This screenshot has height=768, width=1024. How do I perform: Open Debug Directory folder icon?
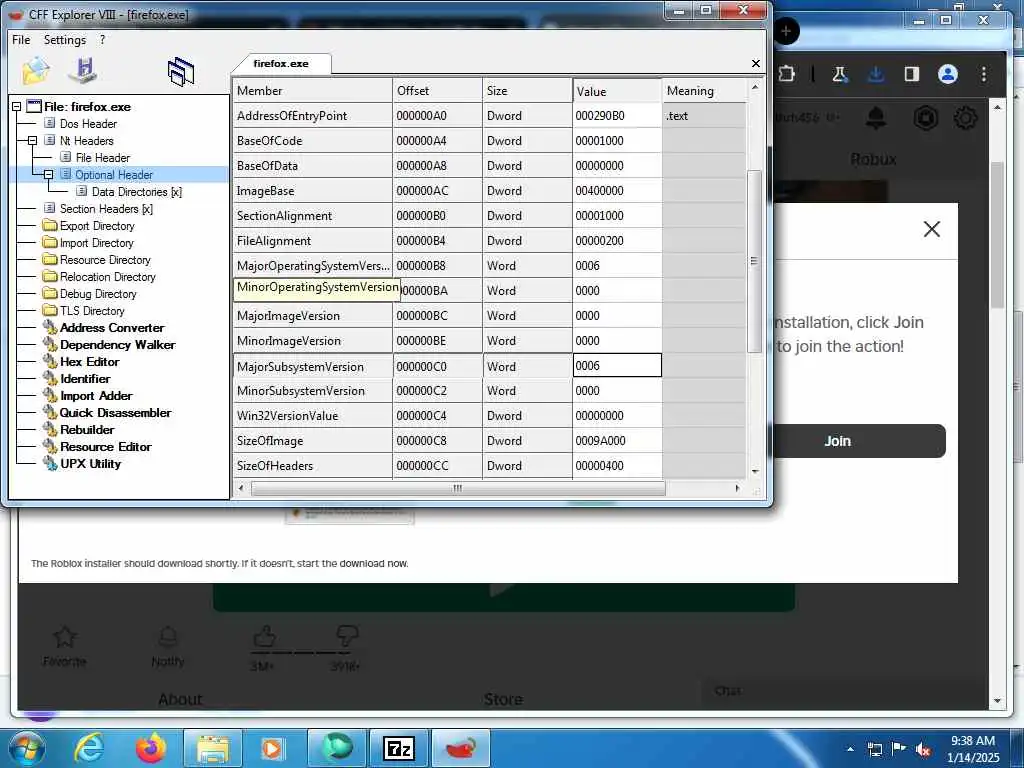tap(50, 293)
